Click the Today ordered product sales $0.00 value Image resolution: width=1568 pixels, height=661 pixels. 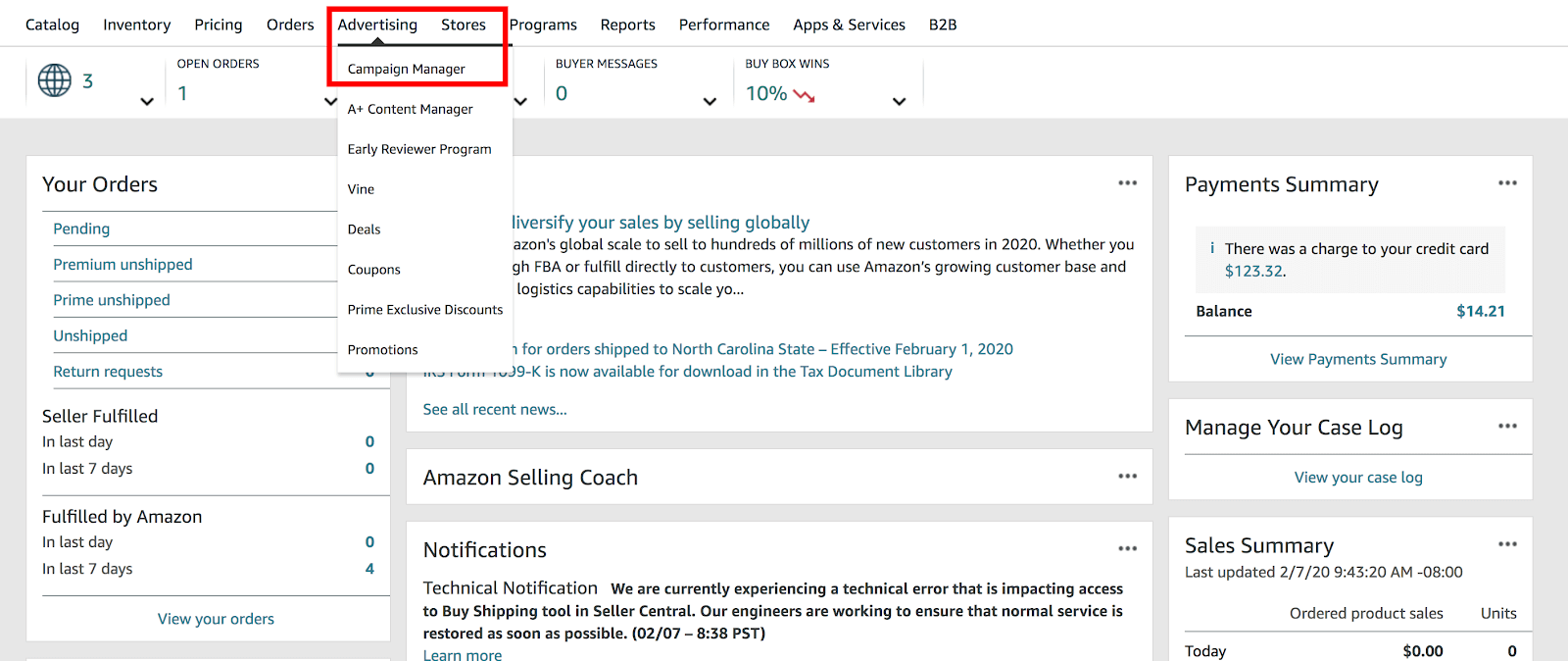tap(1423, 651)
